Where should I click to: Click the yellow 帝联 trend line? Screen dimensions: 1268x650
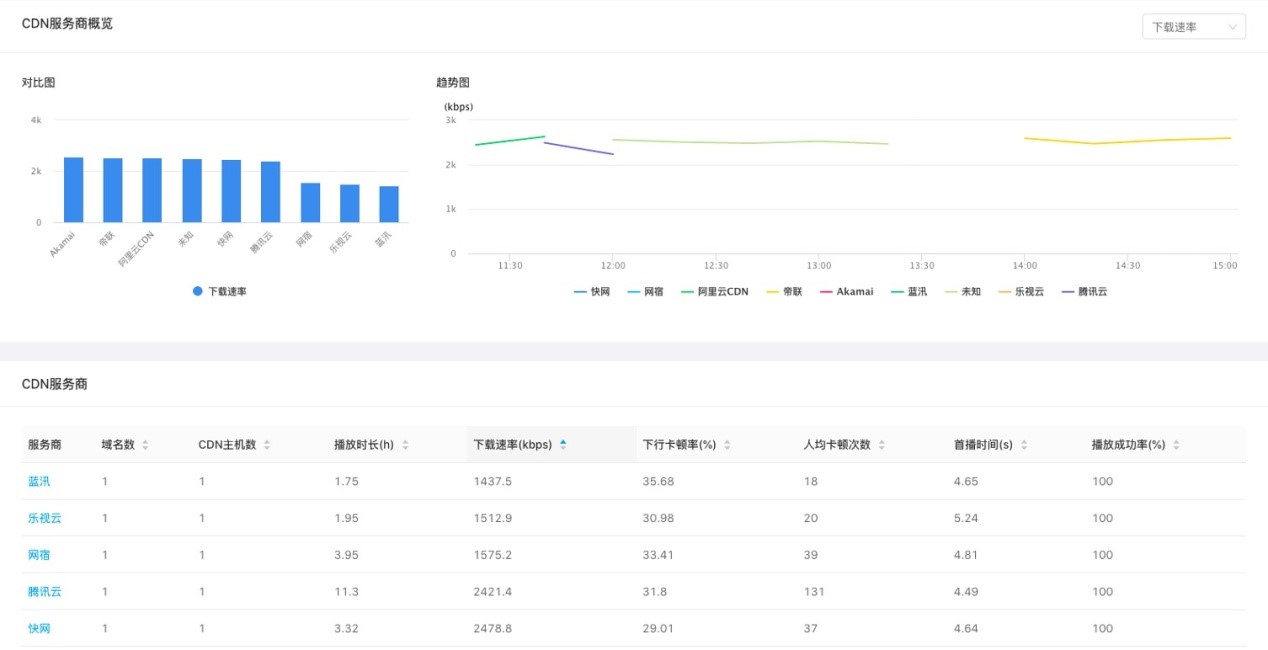pos(1128,141)
